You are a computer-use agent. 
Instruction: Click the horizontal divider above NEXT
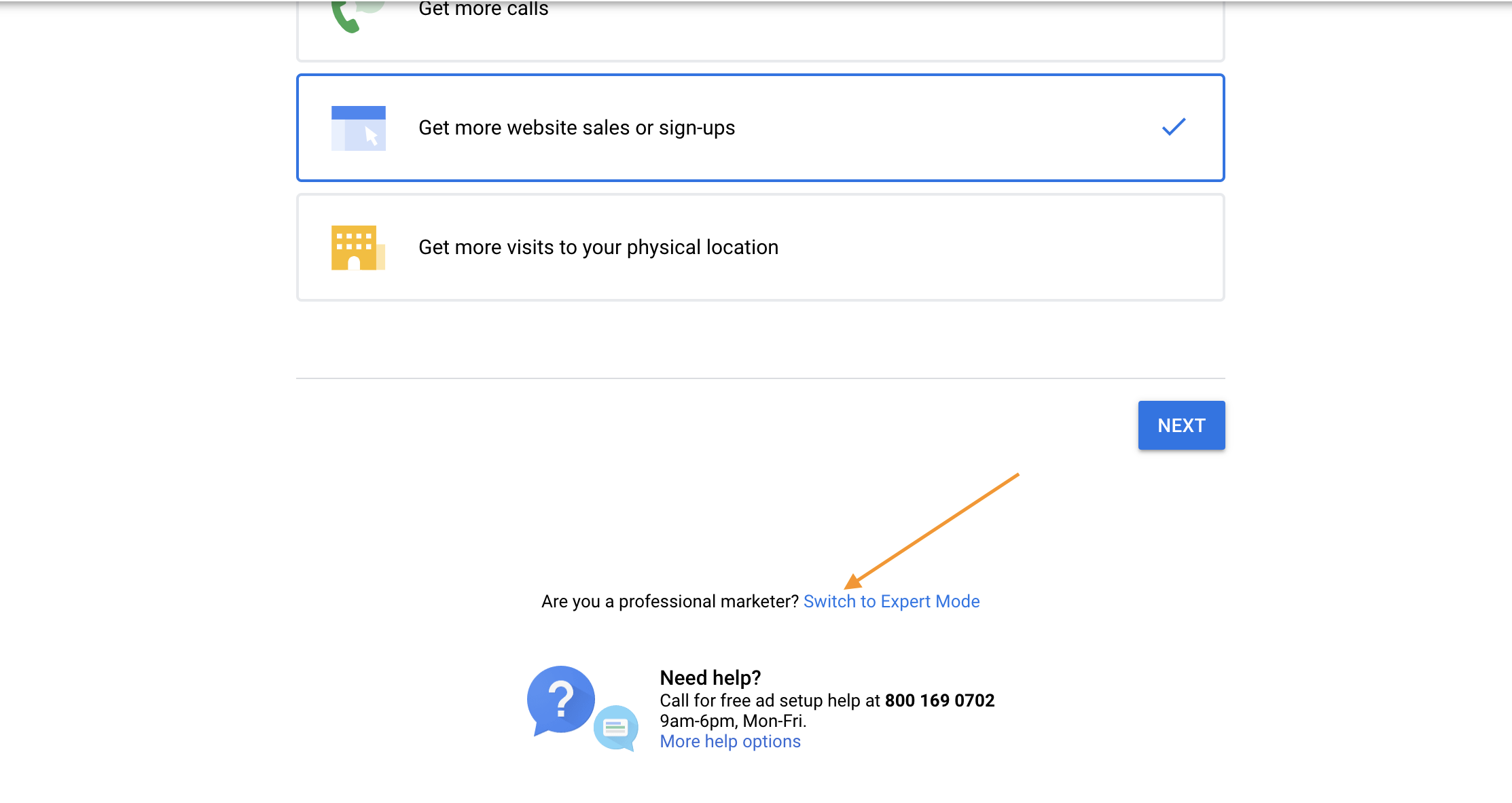760,378
